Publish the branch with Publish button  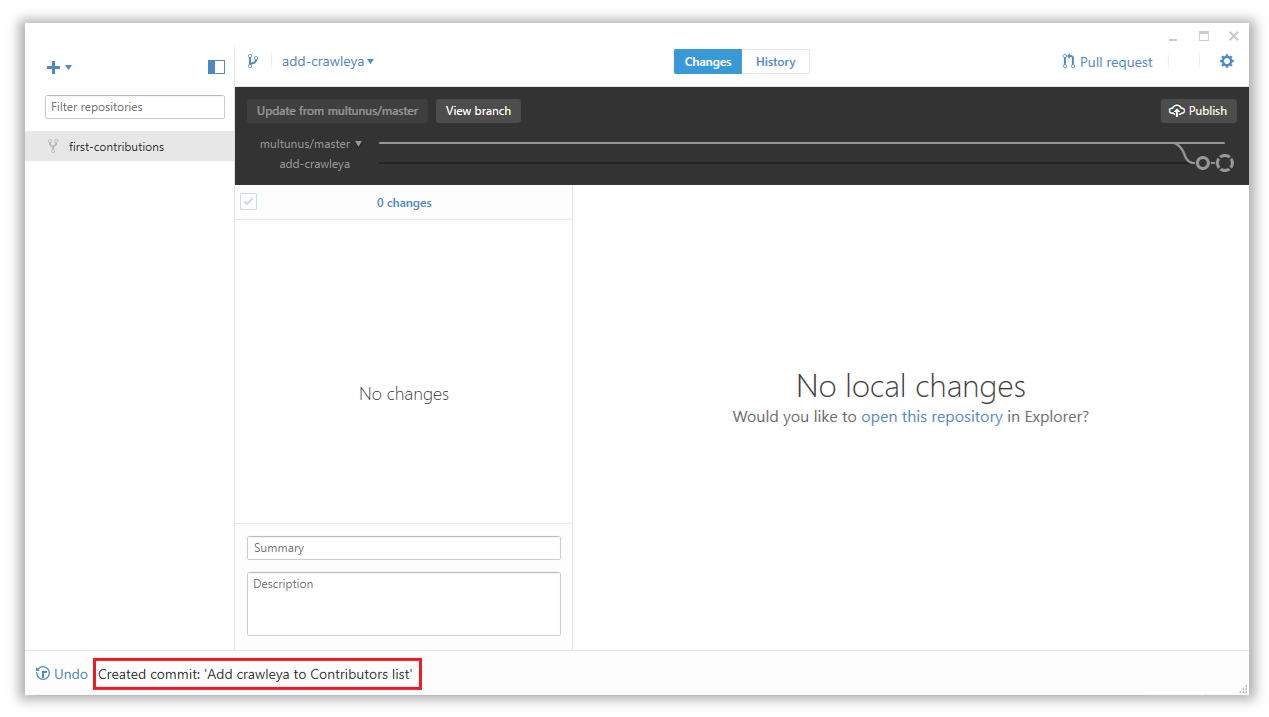pos(1198,111)
